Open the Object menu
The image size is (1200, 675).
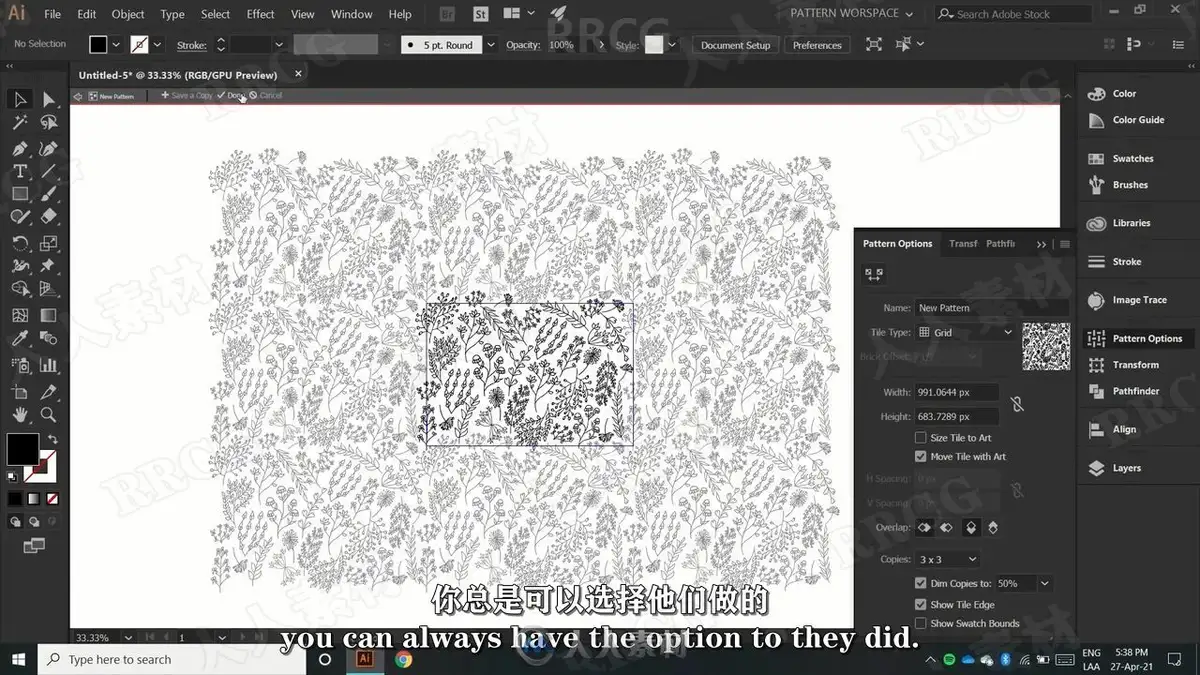[128, 14]
